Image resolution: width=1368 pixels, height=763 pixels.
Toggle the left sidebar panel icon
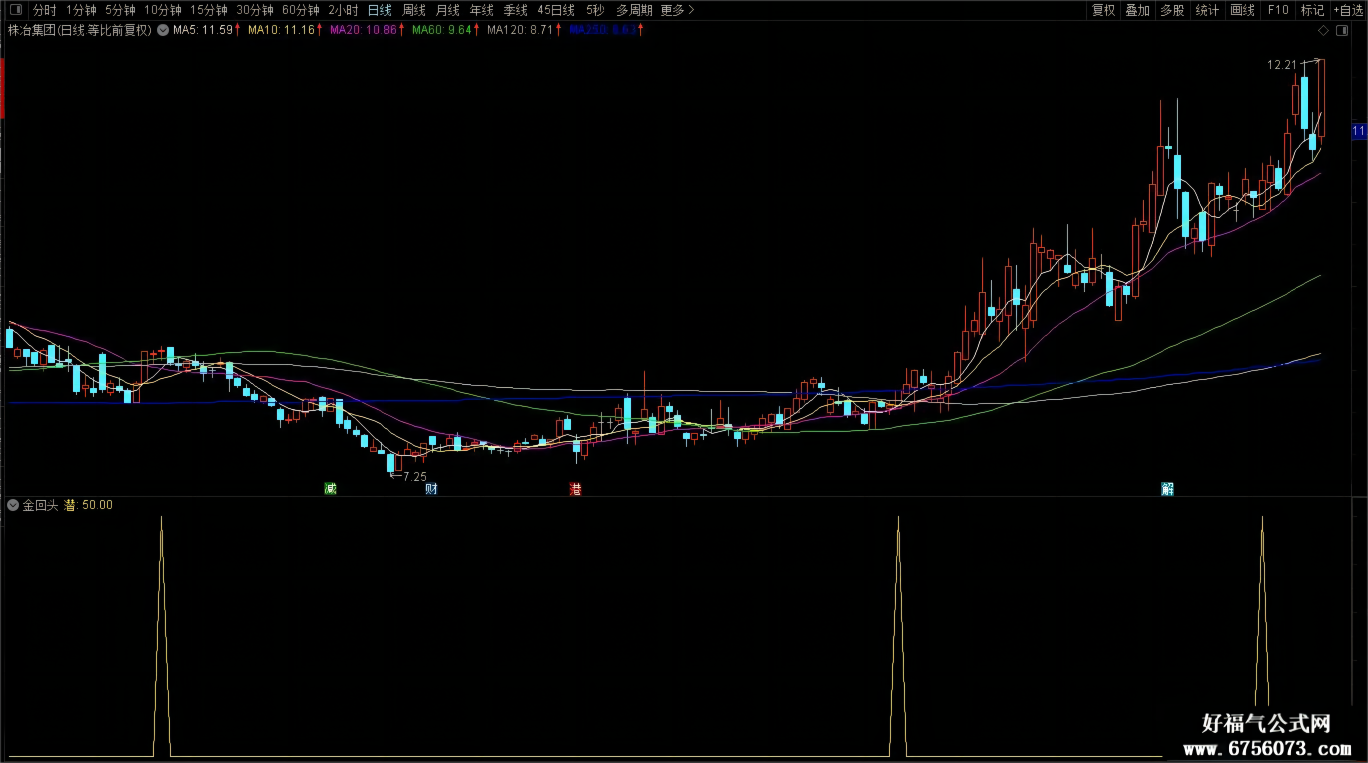[x=15, y=10]
